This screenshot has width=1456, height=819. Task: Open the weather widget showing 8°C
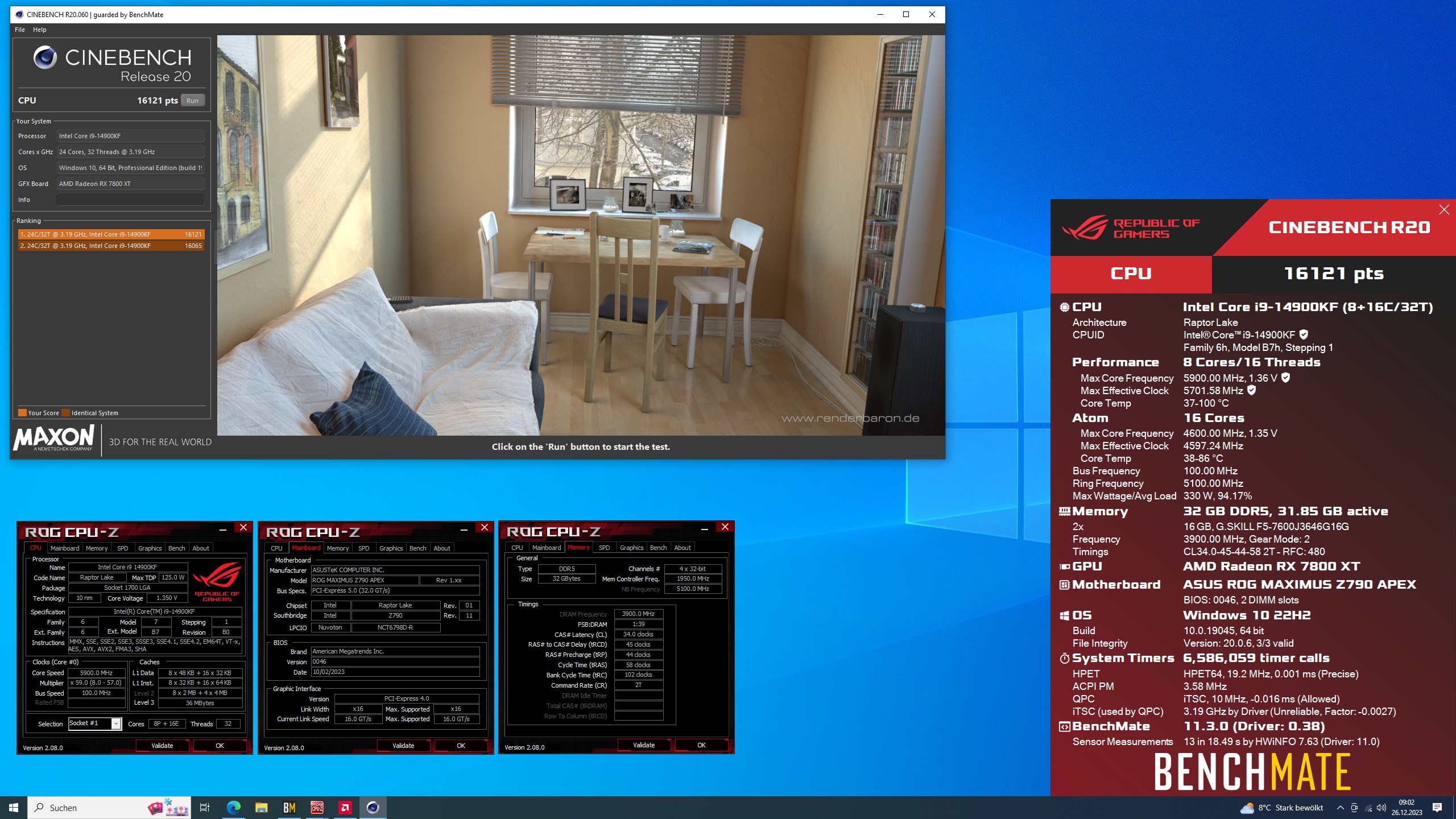tap(1281, 808)
